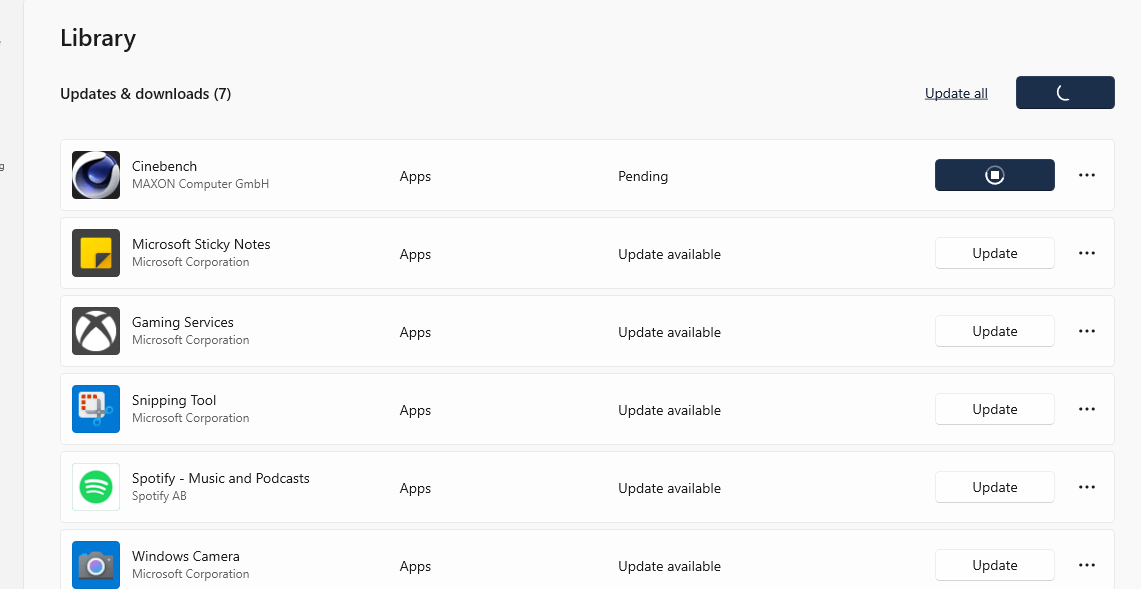The height and width of the screenshot is (589, 1141).
Task: Stop the pending Cinebench download
Action: [994, 175]
